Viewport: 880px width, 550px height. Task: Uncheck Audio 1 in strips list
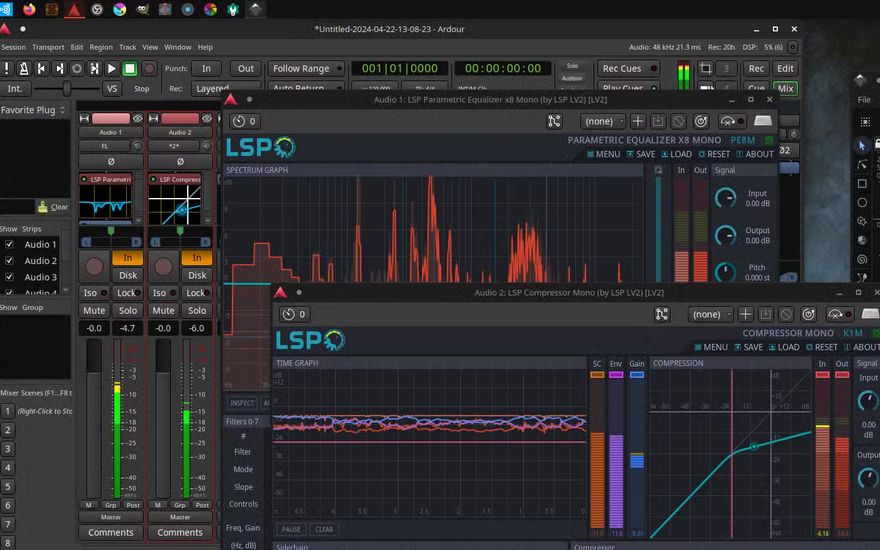click(x=9, y=244)
